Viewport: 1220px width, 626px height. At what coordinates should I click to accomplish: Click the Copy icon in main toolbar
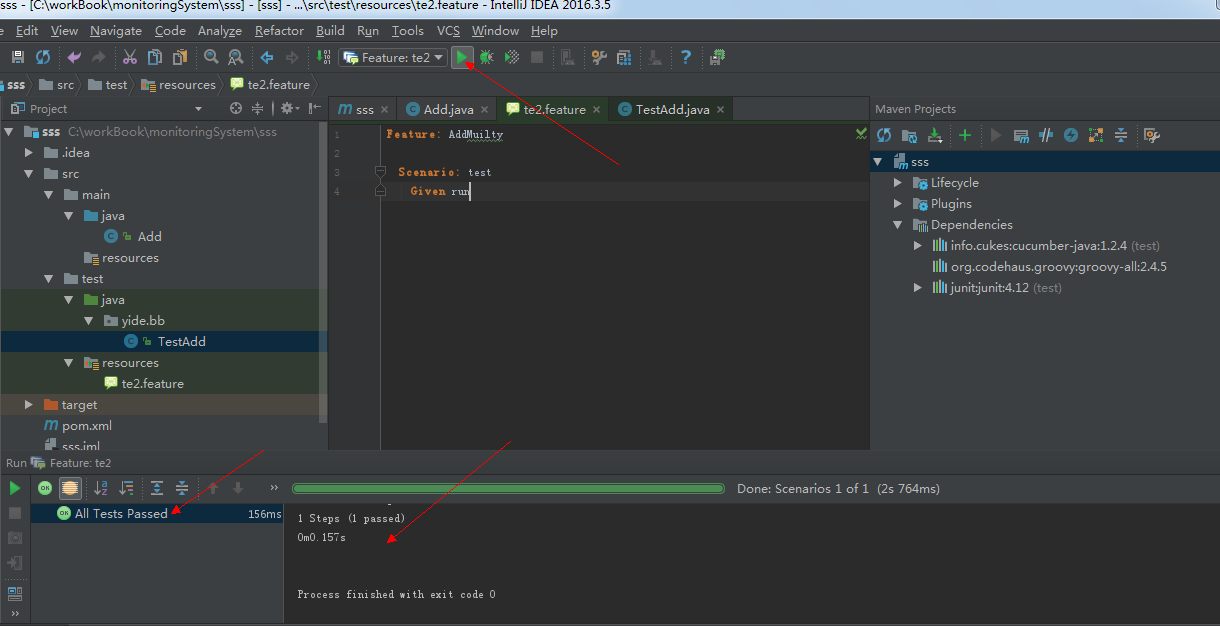coord(155,58)
